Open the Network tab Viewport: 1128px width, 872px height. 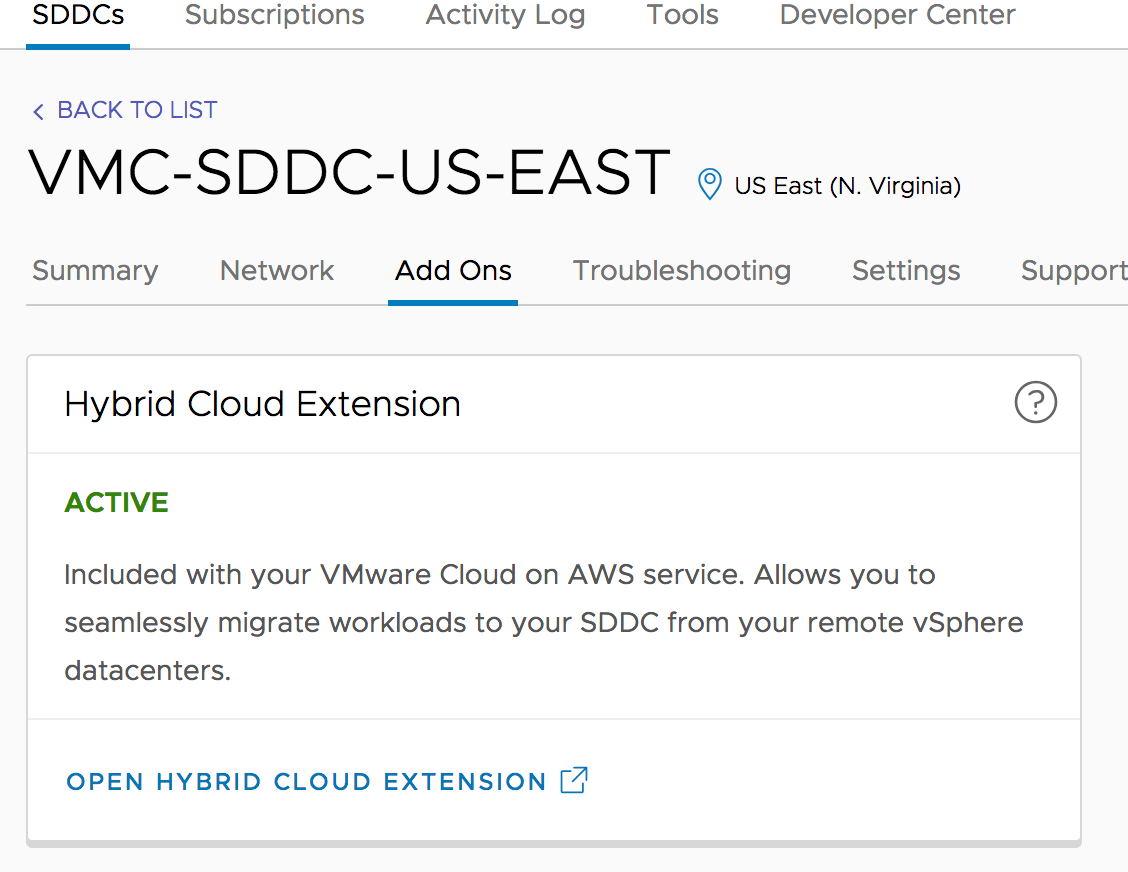pos(276,270)
